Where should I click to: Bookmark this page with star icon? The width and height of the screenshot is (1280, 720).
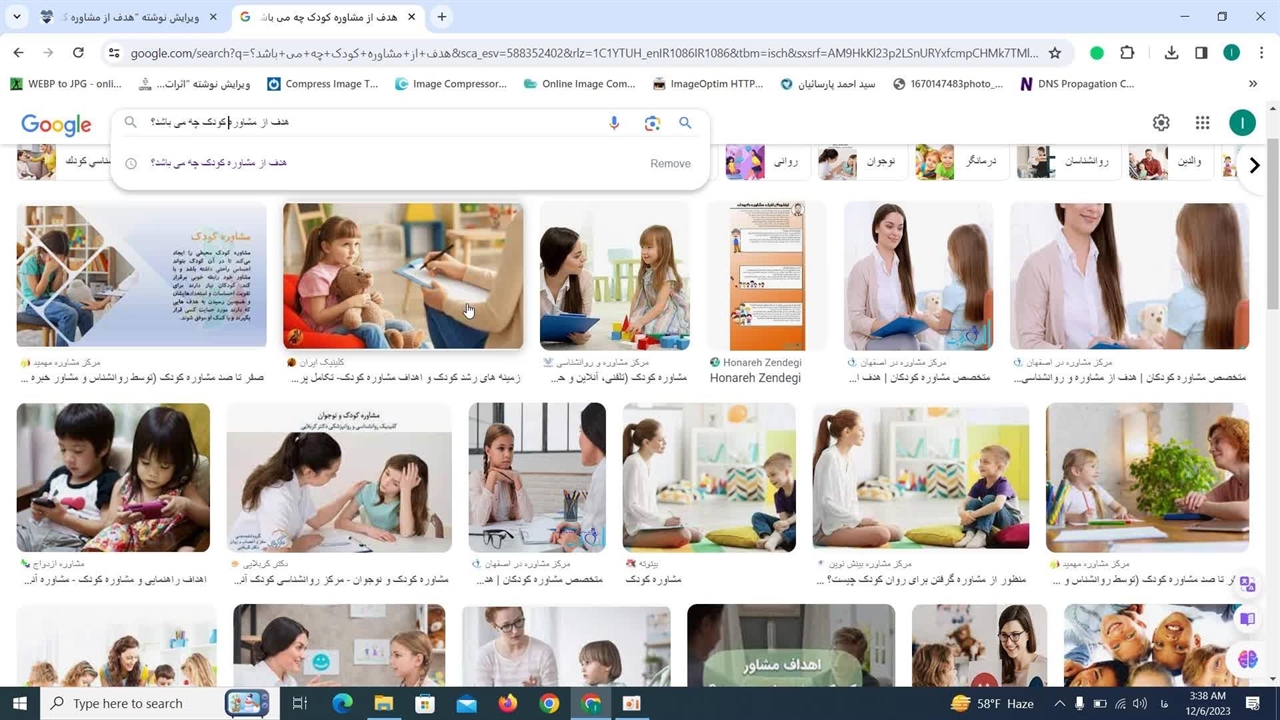click(1055, 53)
